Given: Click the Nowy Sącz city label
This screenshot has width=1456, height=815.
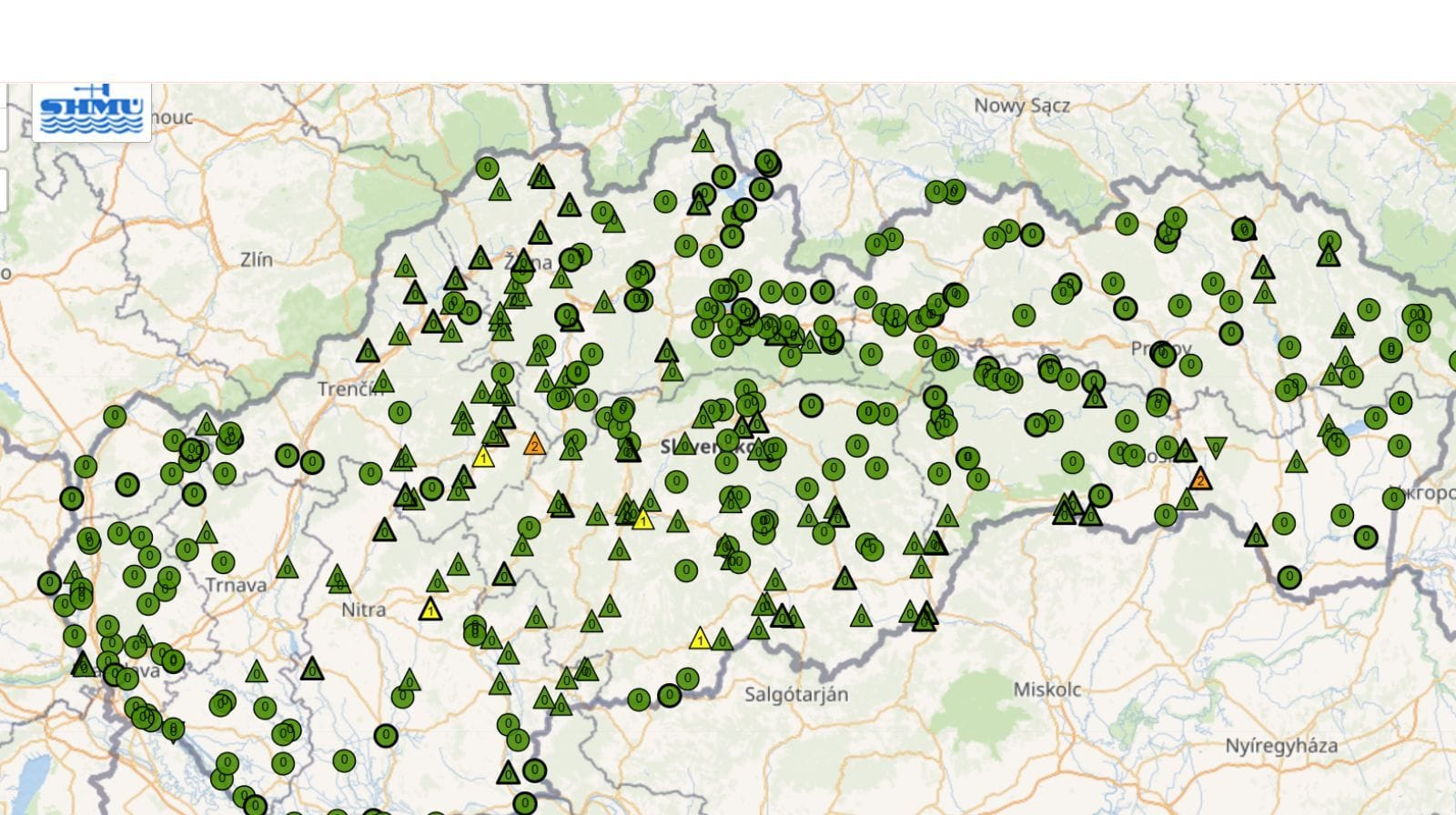Looking at the screenshot, I should coord(1021,106).
